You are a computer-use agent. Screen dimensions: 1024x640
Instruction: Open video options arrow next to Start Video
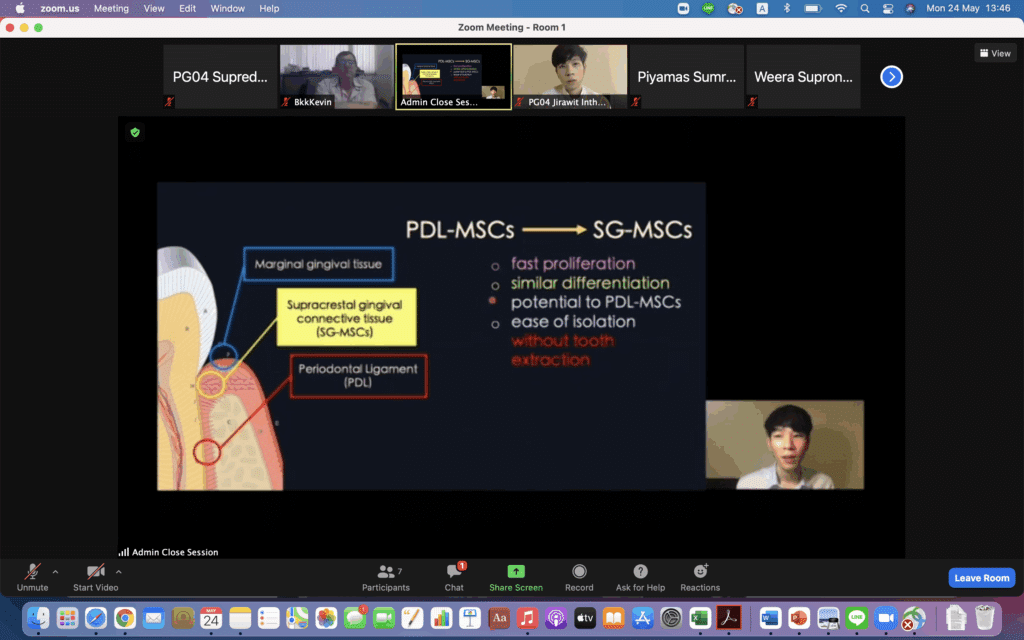[119, 572]
